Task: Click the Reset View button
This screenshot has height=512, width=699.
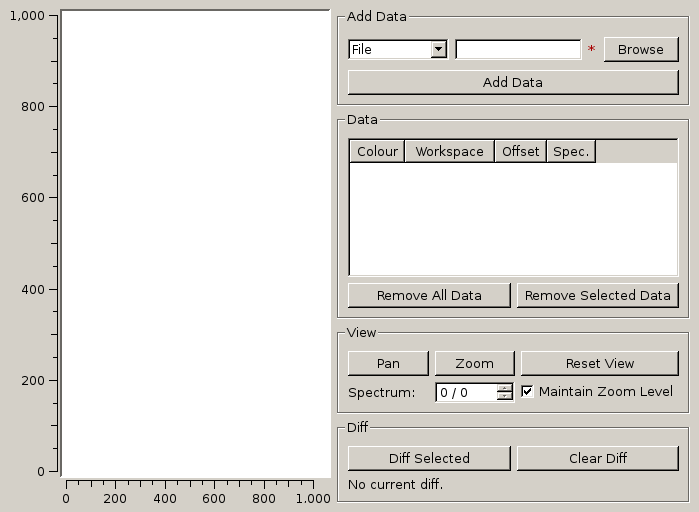Action: (599, 363)
